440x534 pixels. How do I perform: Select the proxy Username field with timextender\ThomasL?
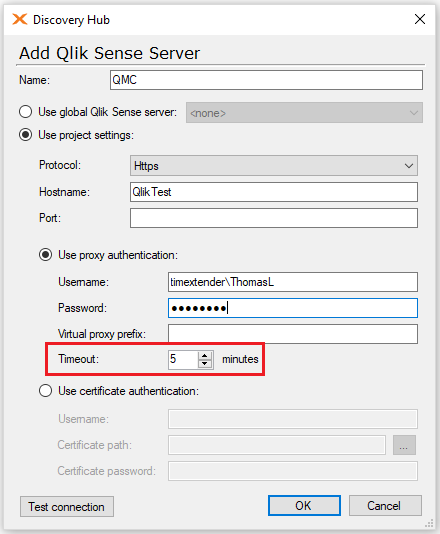293,282
